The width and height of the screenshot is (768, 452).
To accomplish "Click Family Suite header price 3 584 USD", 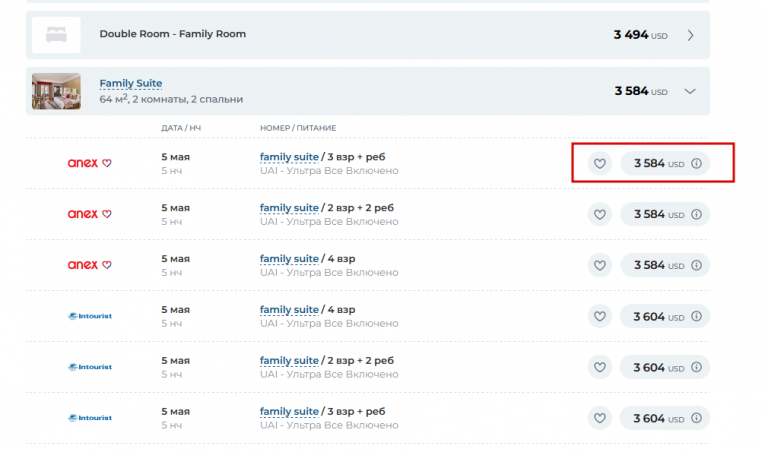I will [x=641, y=91].
